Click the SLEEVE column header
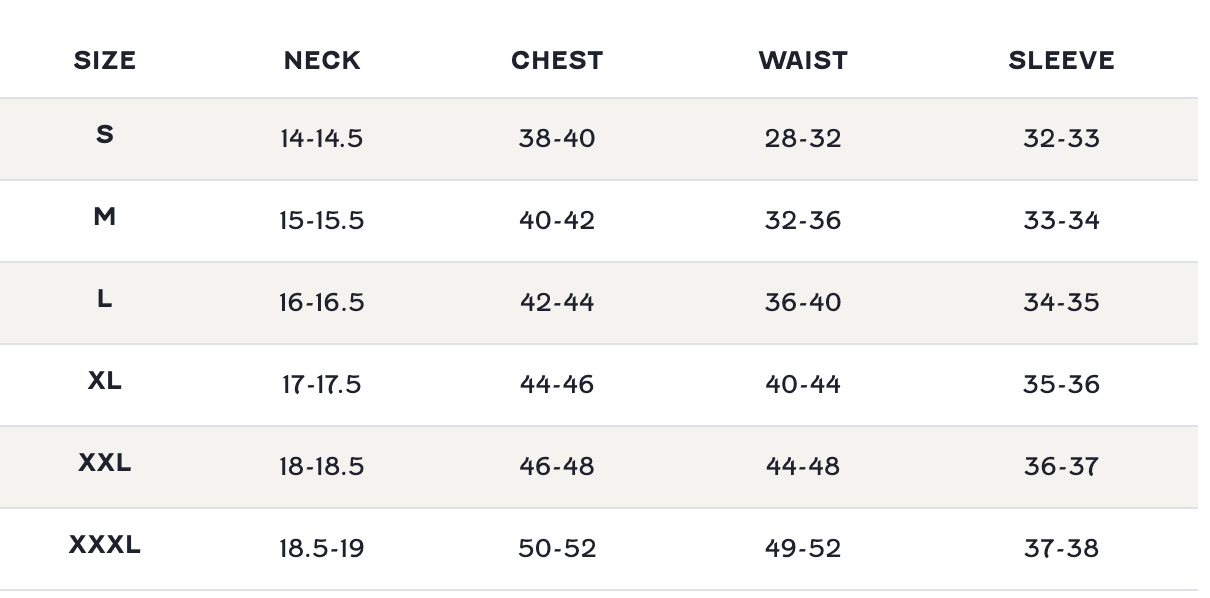Screen dimensions: 1210x598 [x=1061, y=61]
